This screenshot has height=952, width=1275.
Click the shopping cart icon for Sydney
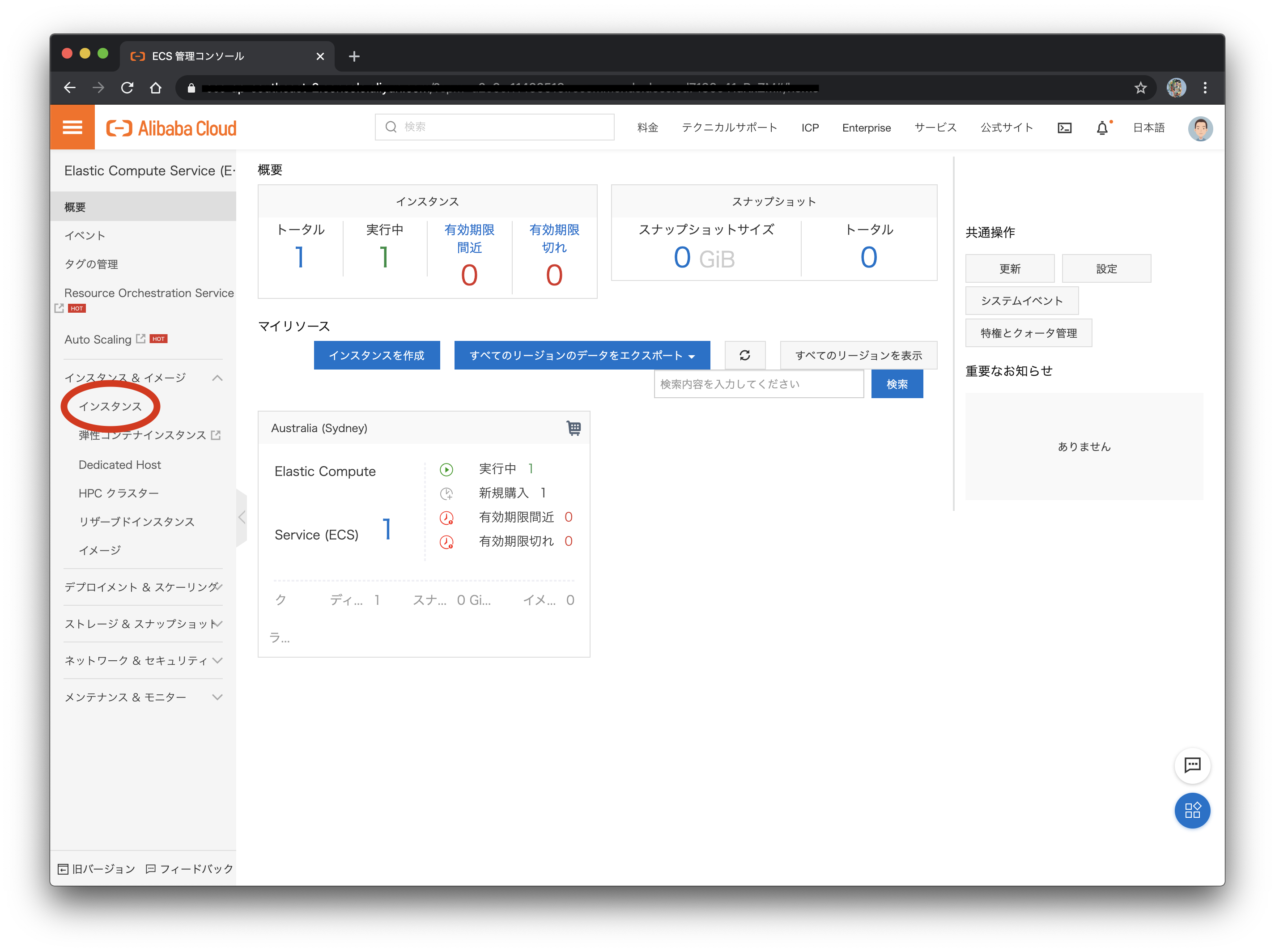click(573, 428)
